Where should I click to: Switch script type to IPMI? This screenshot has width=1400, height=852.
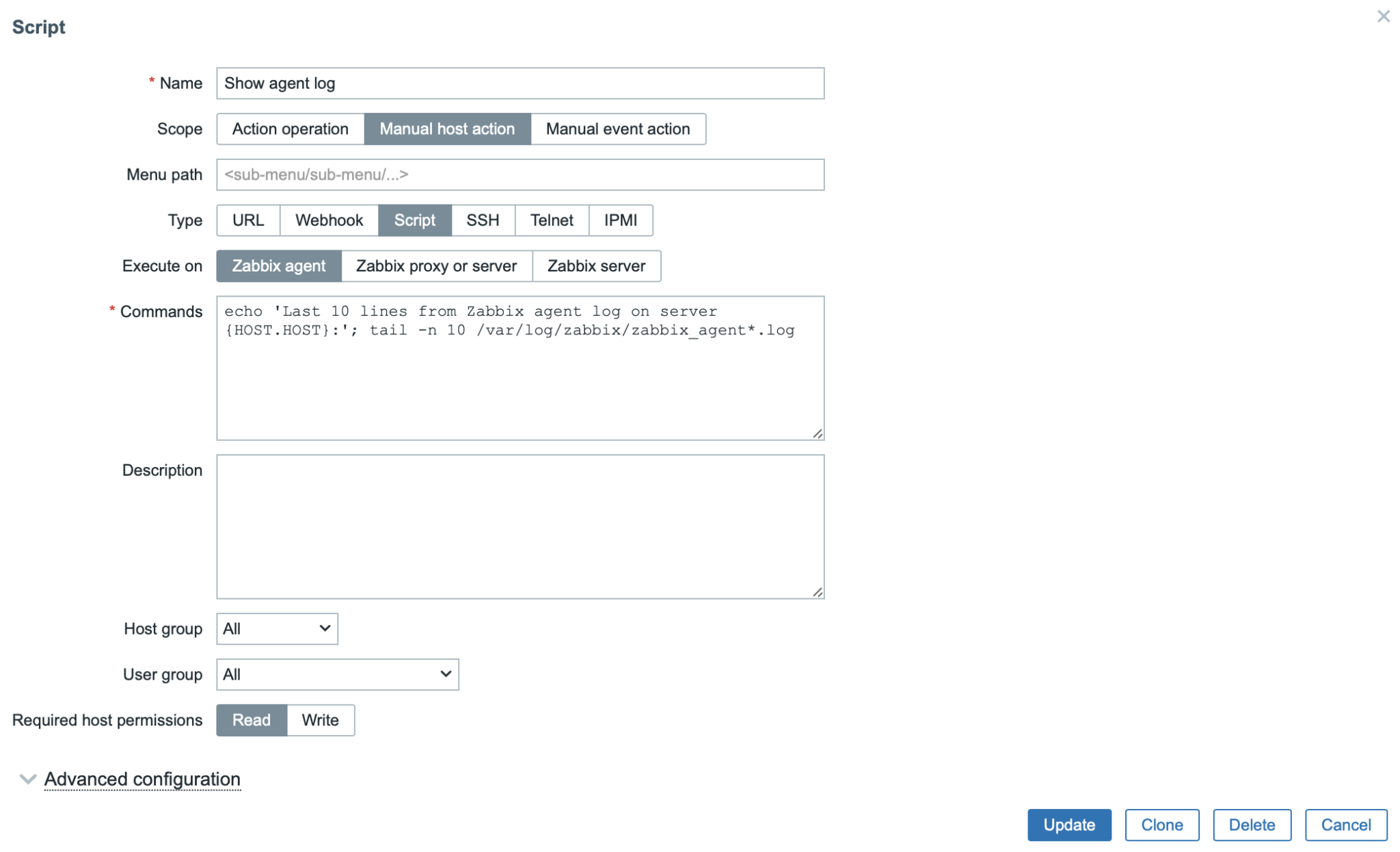tap(620, 220)
